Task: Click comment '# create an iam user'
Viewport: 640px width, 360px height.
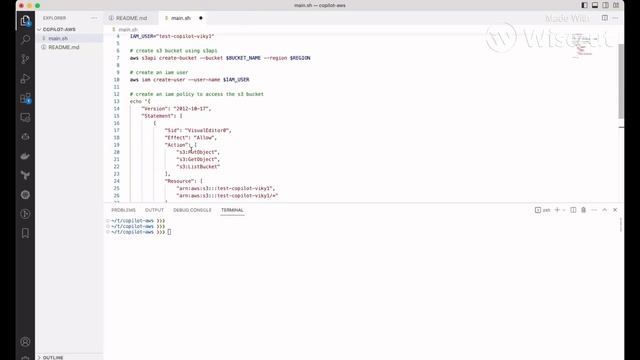Action: 159,72
